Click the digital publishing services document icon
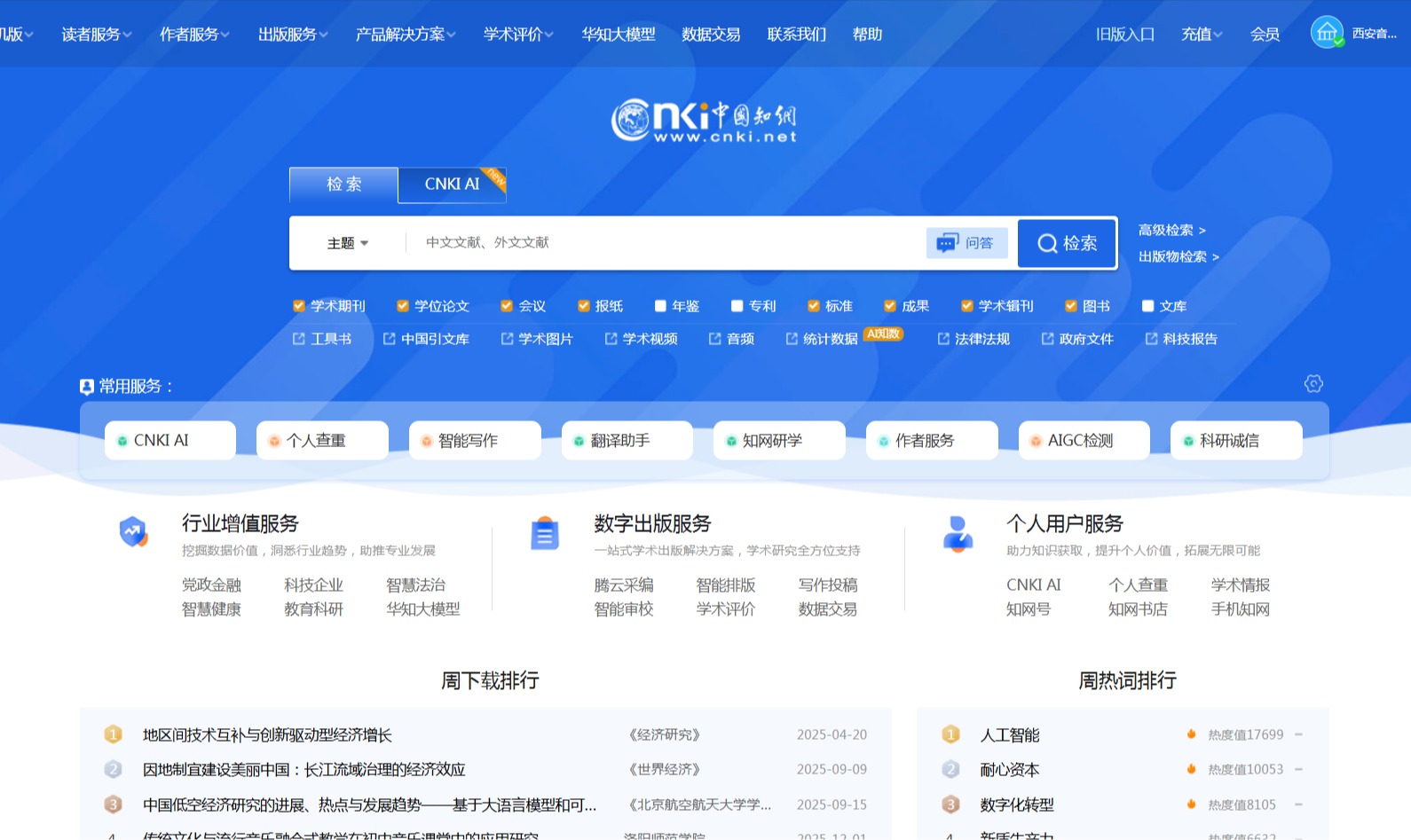 click(544, 533)
